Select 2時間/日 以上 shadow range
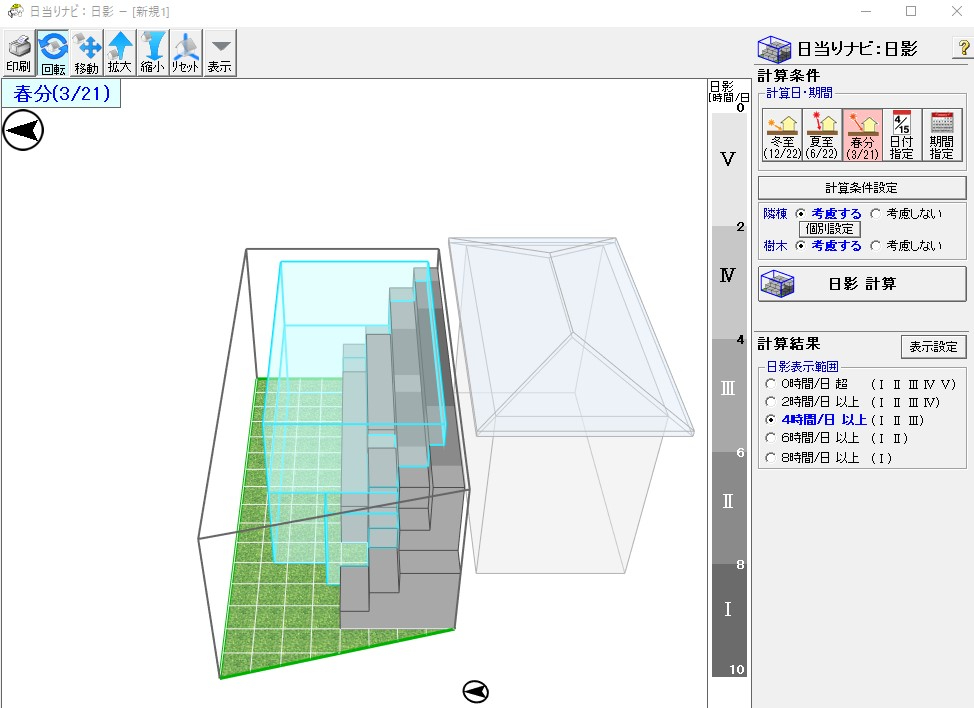Viewport: 974px width, 708px height. [852, 402]
